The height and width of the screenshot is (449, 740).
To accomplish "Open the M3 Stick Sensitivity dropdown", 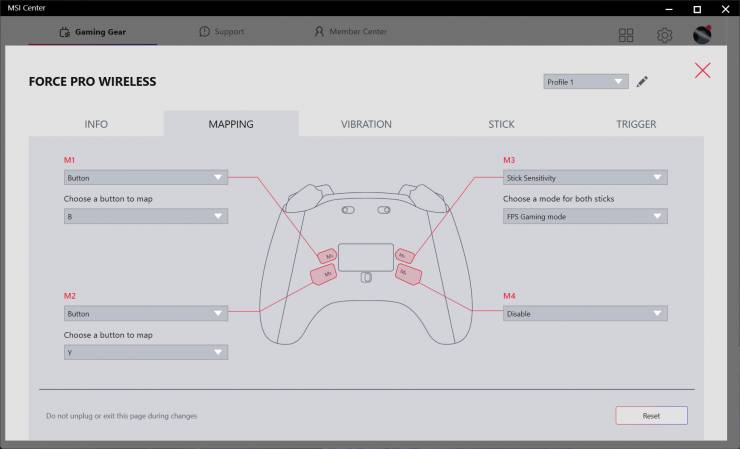I will (x=584, y=178).
